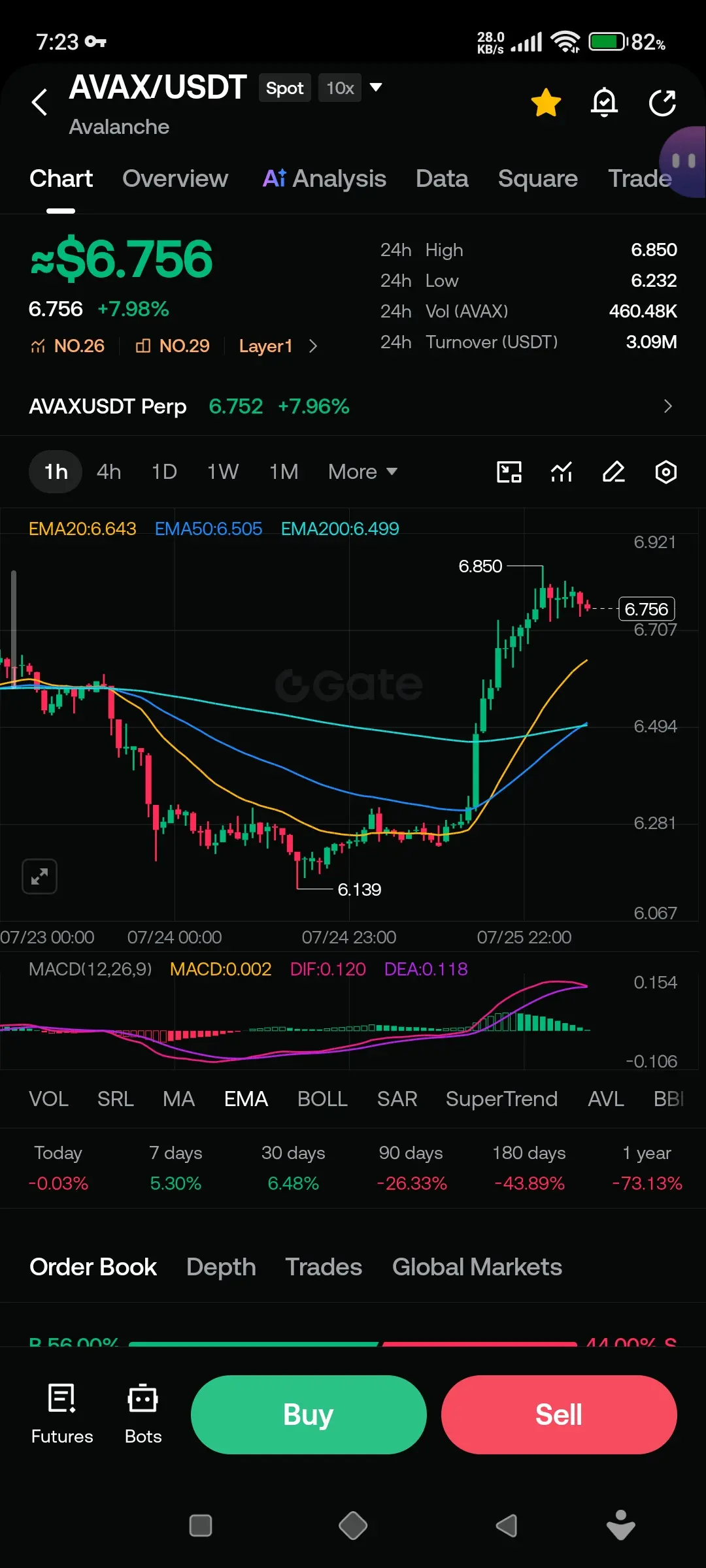Open the drawing pencil tool

coord(614,472)
